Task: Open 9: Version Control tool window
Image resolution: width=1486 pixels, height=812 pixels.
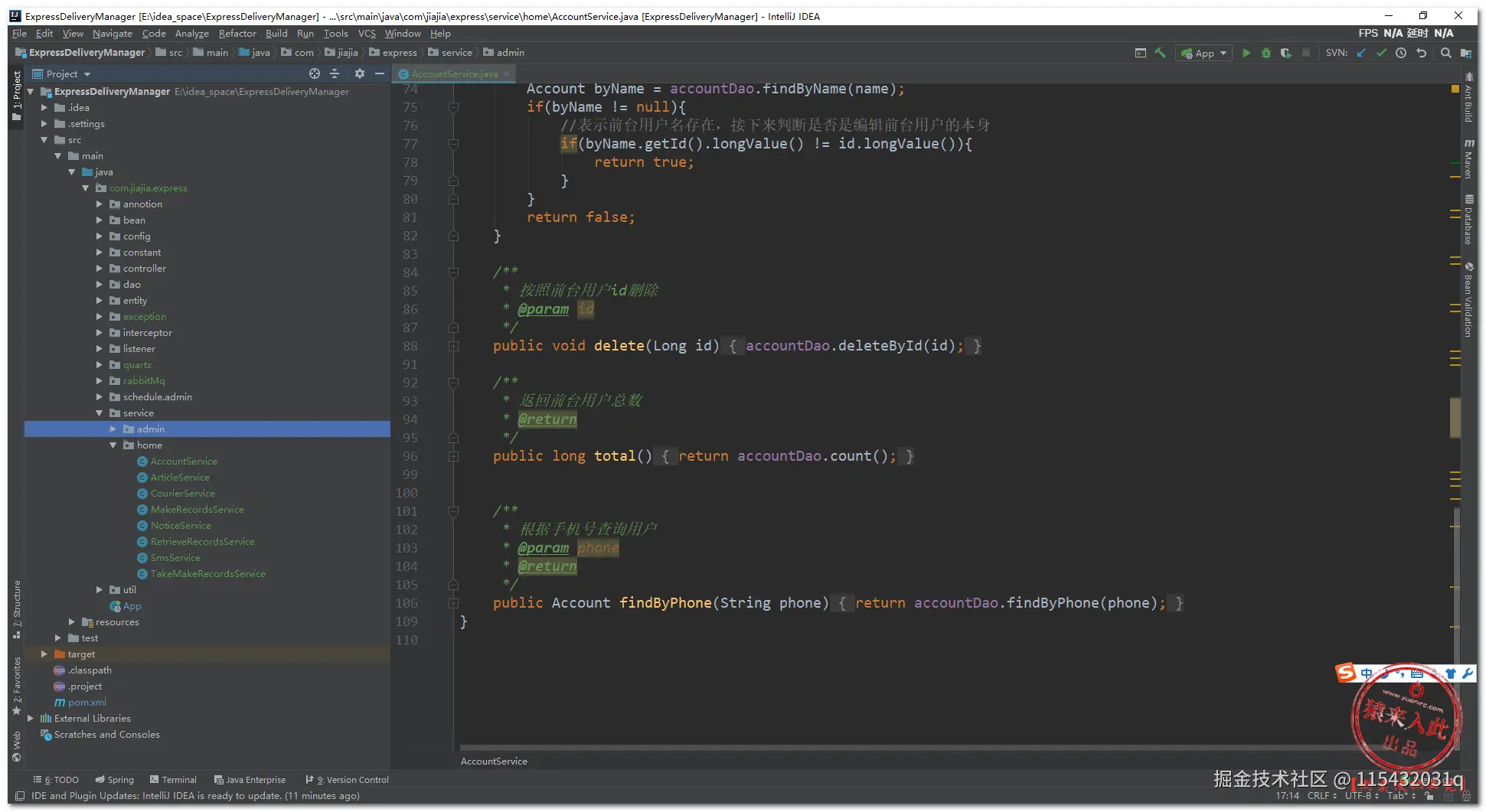Action: [347, 780]
